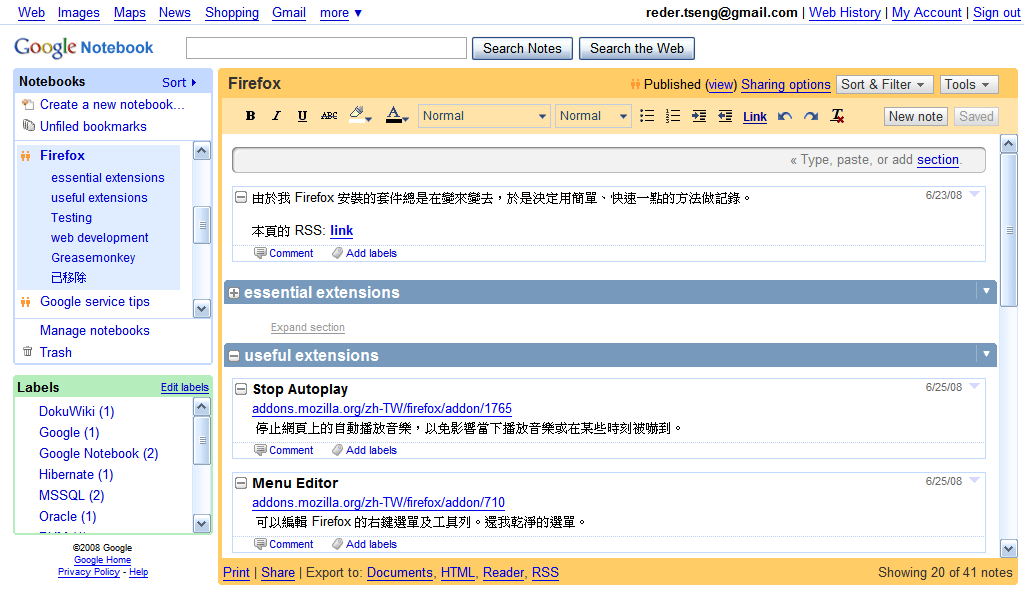Click shared icon beside Firefox notebook

point(26,156)
